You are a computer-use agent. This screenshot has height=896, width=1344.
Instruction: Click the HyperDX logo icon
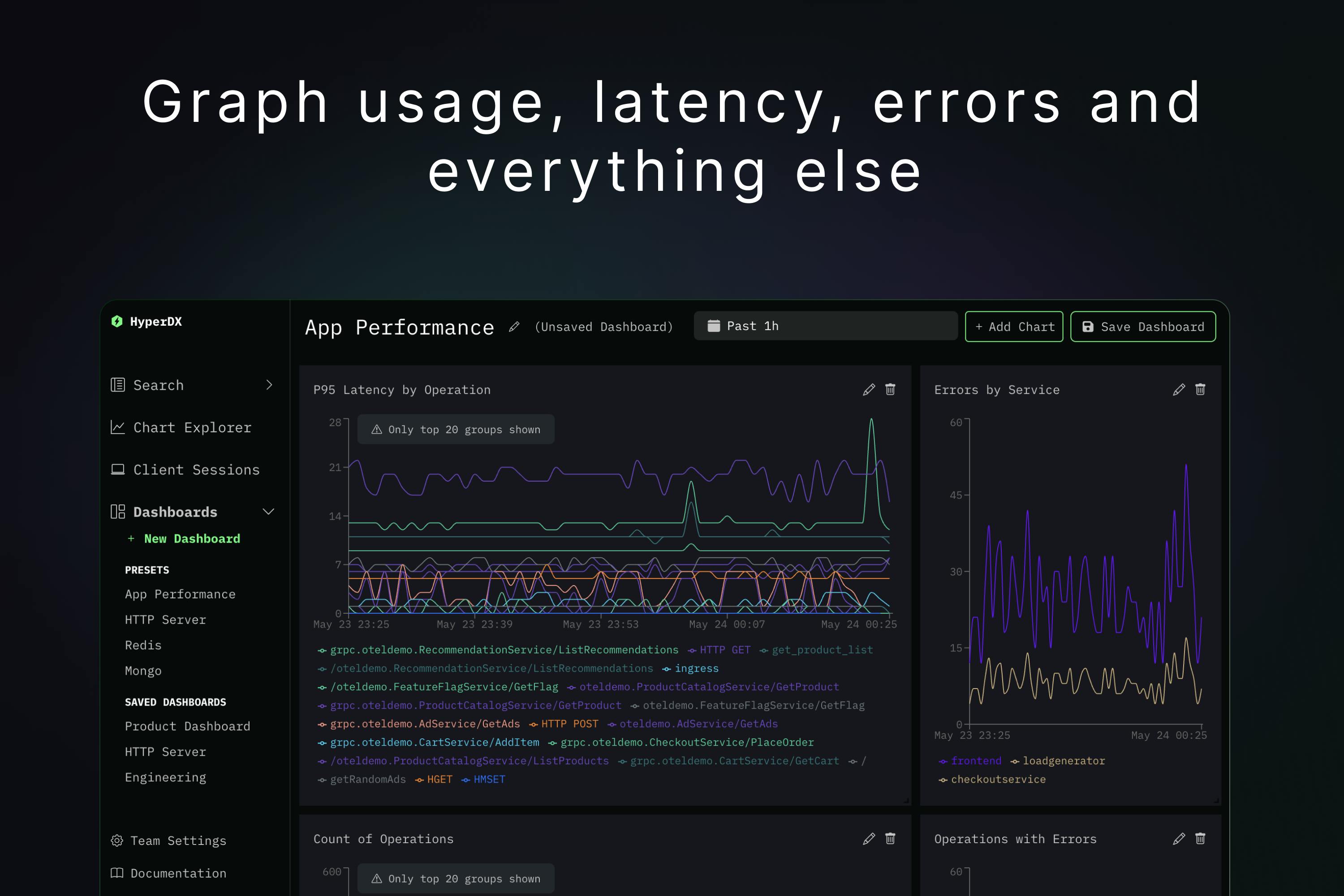point(116,321)
